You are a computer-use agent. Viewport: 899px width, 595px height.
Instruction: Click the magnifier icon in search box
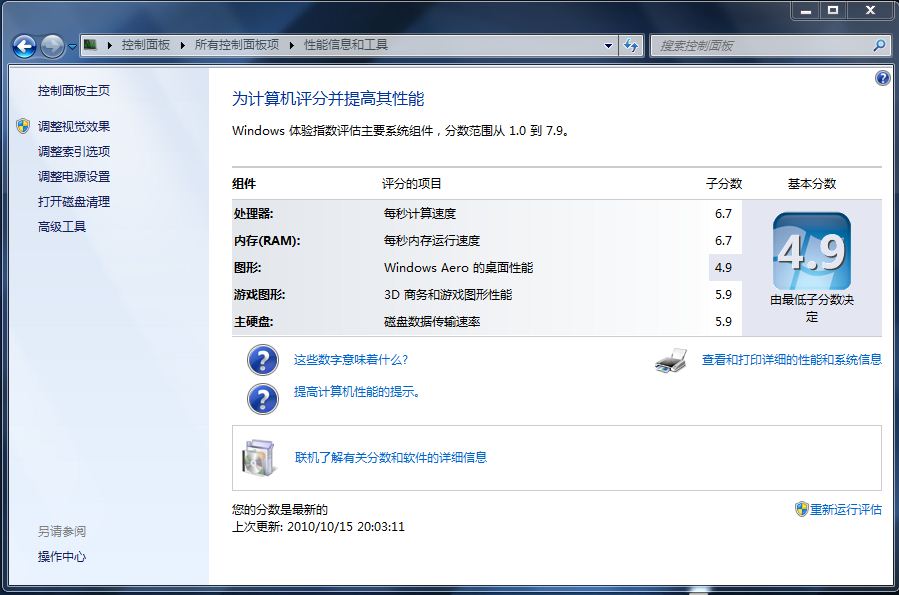tap(880, 45)
